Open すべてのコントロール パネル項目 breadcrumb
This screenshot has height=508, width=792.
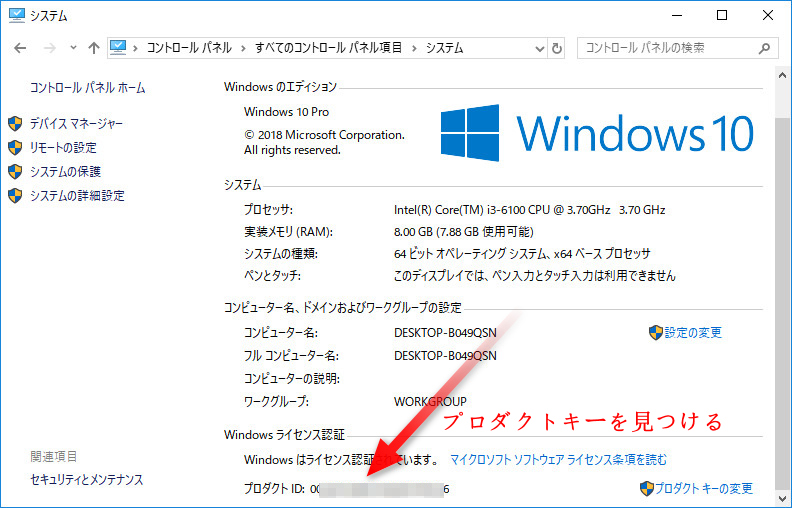329,48
